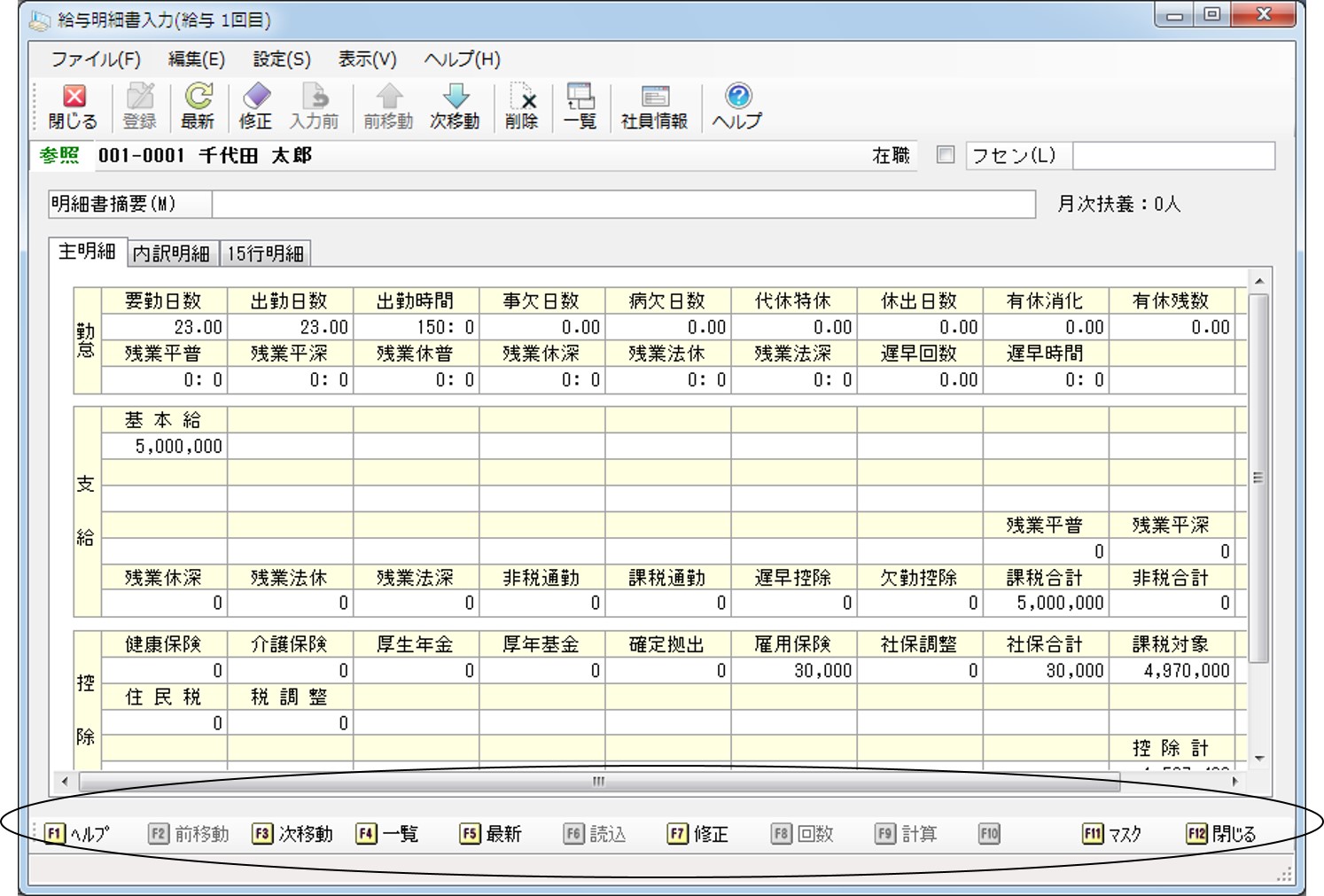
Task: Click the F7 修正 function button
Action: pyautogui.click(x=697, y=834)
